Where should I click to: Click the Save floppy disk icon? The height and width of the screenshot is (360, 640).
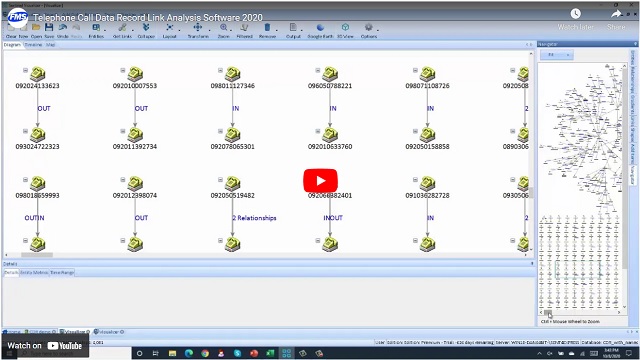pyautogui.click(x=49, y=27)
